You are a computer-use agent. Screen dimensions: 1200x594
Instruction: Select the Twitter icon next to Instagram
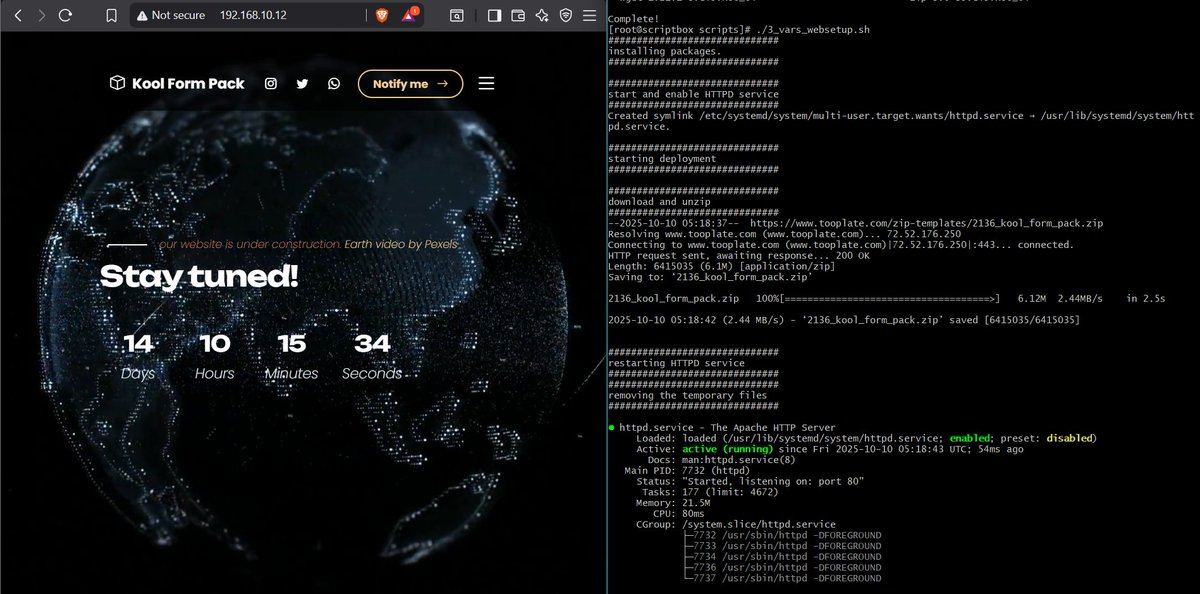coord(302,84)
